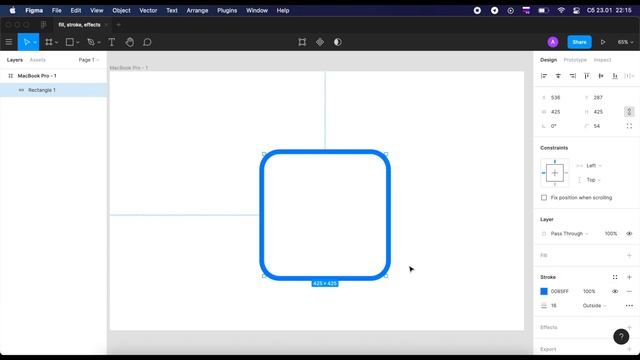
Task: Open the File menu
Action: coord(56,11)
